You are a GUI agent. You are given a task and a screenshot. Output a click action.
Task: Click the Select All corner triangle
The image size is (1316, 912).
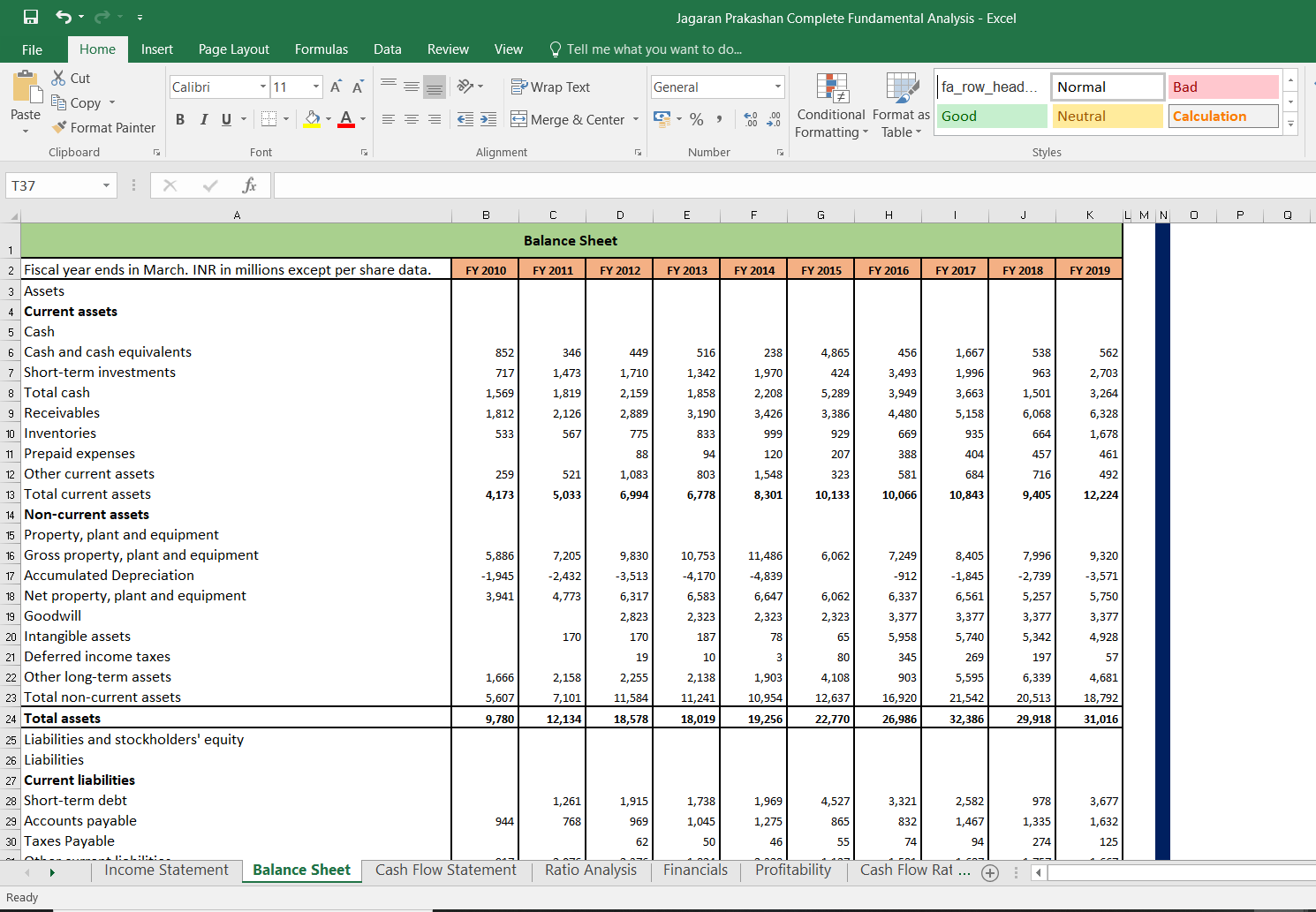point(14,215)
